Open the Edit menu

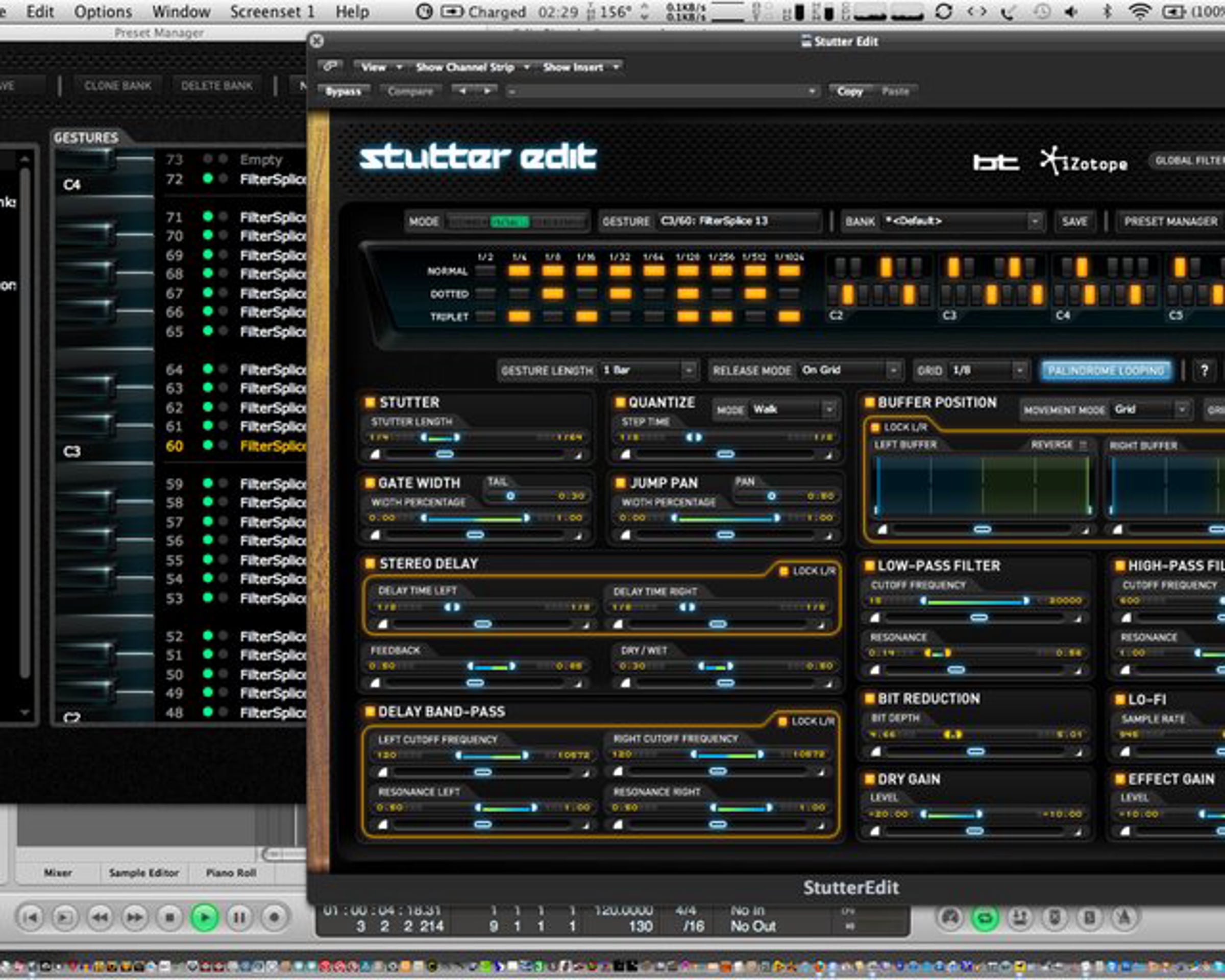[40, 11]
